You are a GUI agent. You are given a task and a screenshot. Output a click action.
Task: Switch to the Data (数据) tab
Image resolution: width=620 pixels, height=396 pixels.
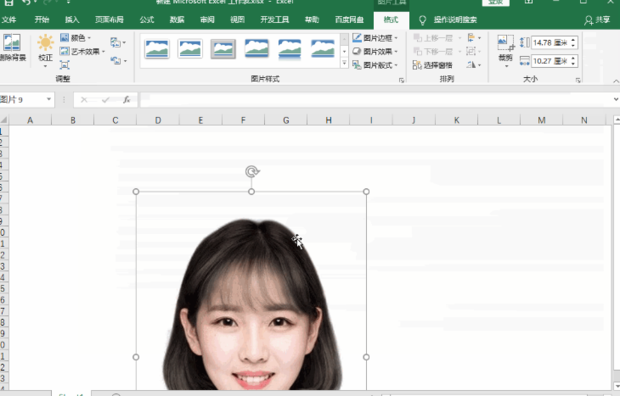pyautogui.click(x=177, y=19)
